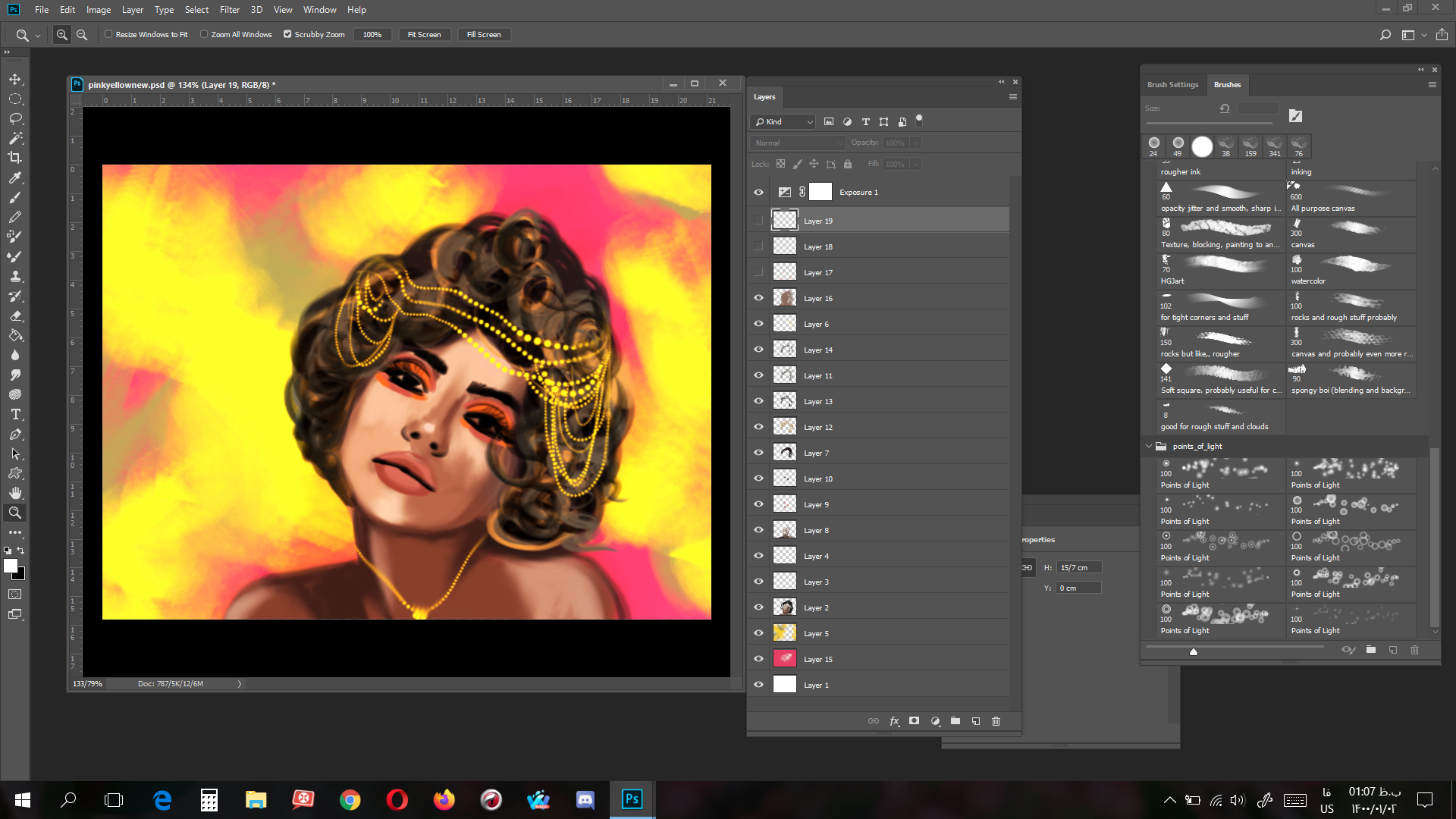The width and height of the screenshot is (1456, 819).
Task: Click the foreground color swatch
Action: point(11,566)
